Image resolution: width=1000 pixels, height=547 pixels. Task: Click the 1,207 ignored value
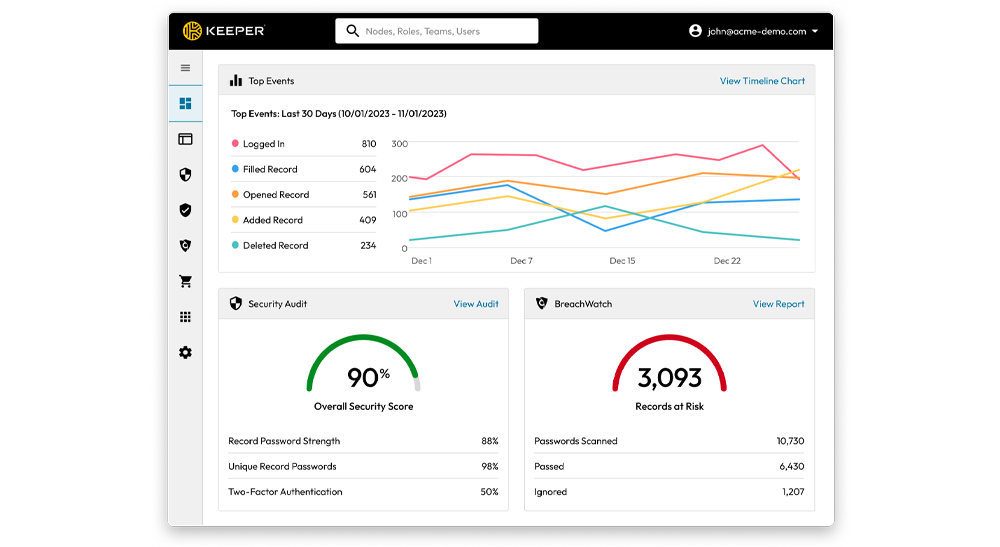point(791,492)
